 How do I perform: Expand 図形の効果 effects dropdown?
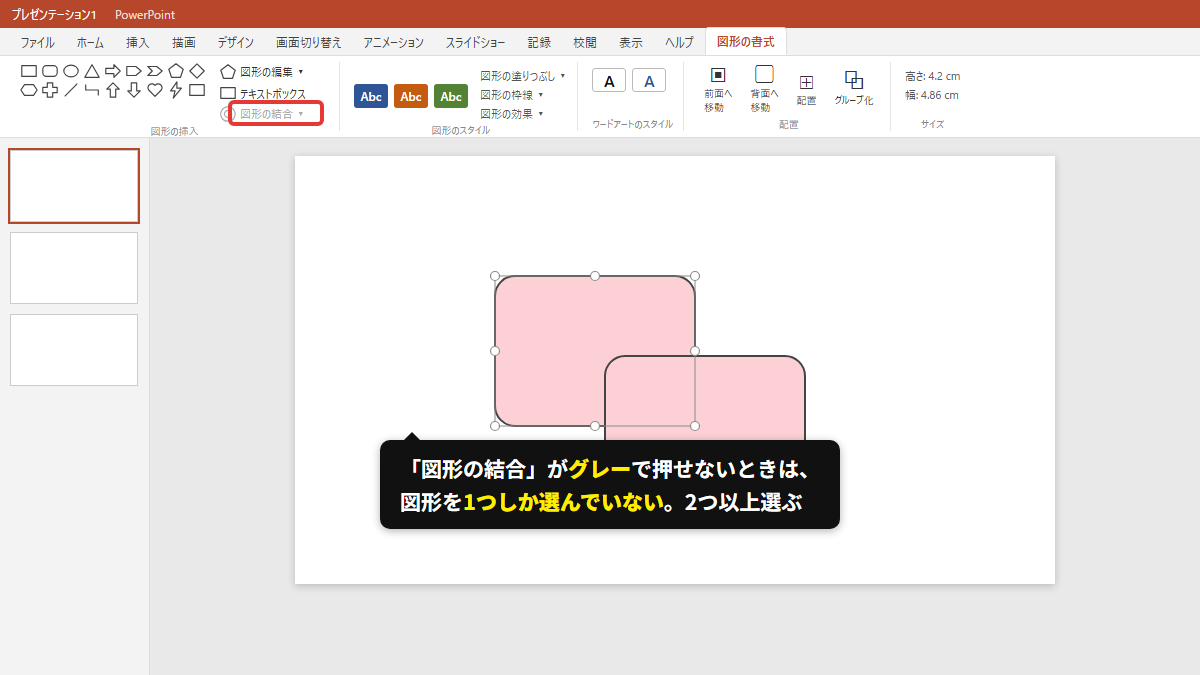(x=512, y=114)
